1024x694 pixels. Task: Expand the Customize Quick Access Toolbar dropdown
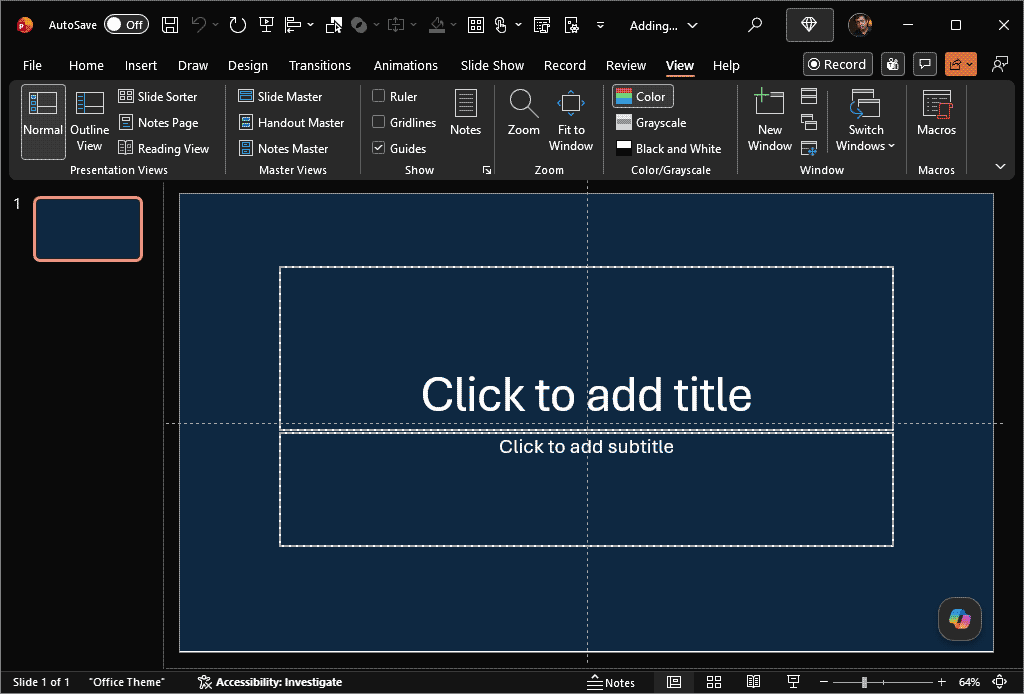pos(600,25)
